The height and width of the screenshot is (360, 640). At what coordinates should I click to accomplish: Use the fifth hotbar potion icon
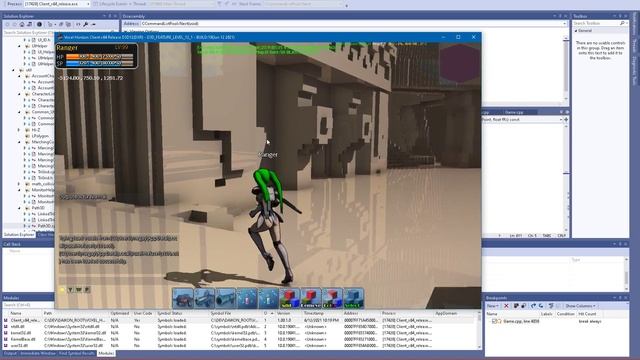point(268,298)
